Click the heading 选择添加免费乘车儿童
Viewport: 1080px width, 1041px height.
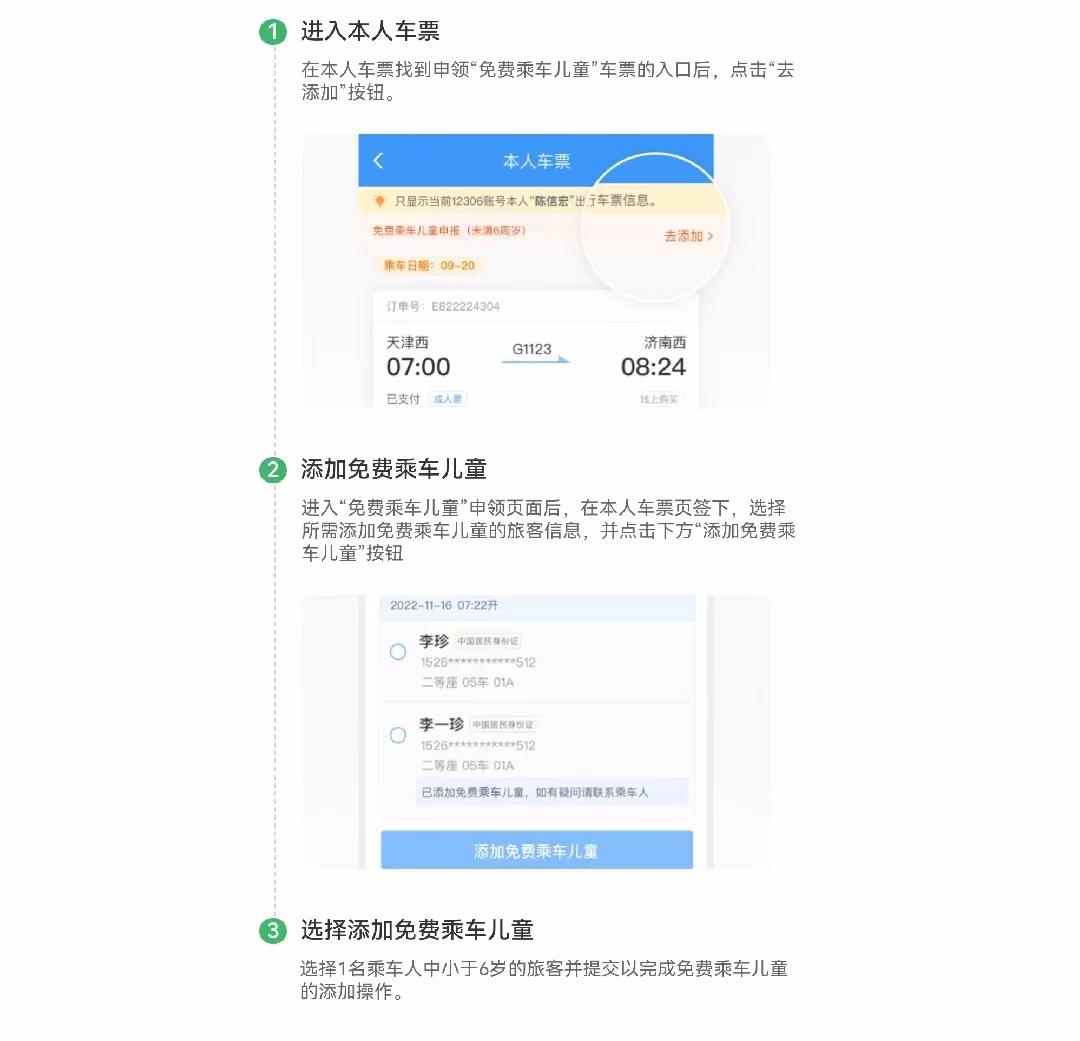pyautogui.click(x=417, y=930)
